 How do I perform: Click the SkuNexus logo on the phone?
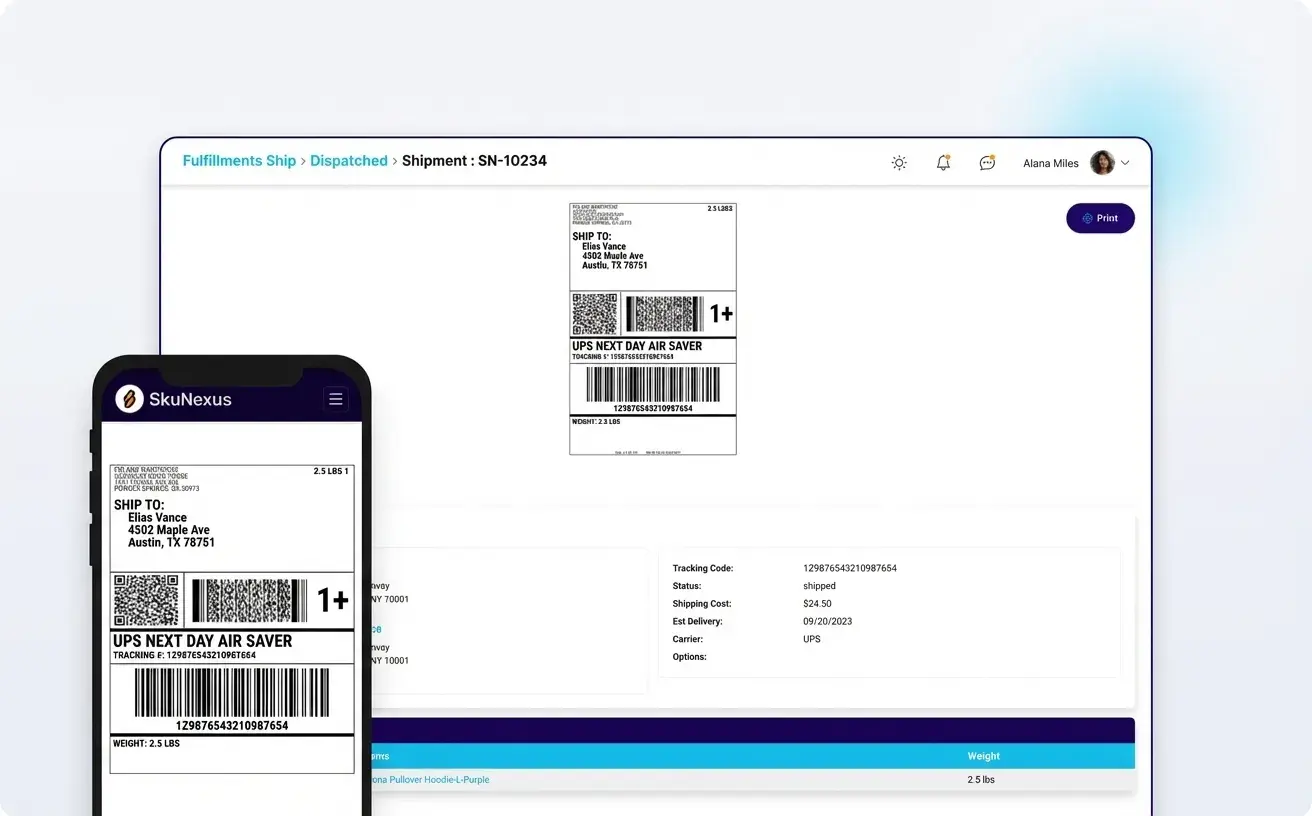(127, 398)
